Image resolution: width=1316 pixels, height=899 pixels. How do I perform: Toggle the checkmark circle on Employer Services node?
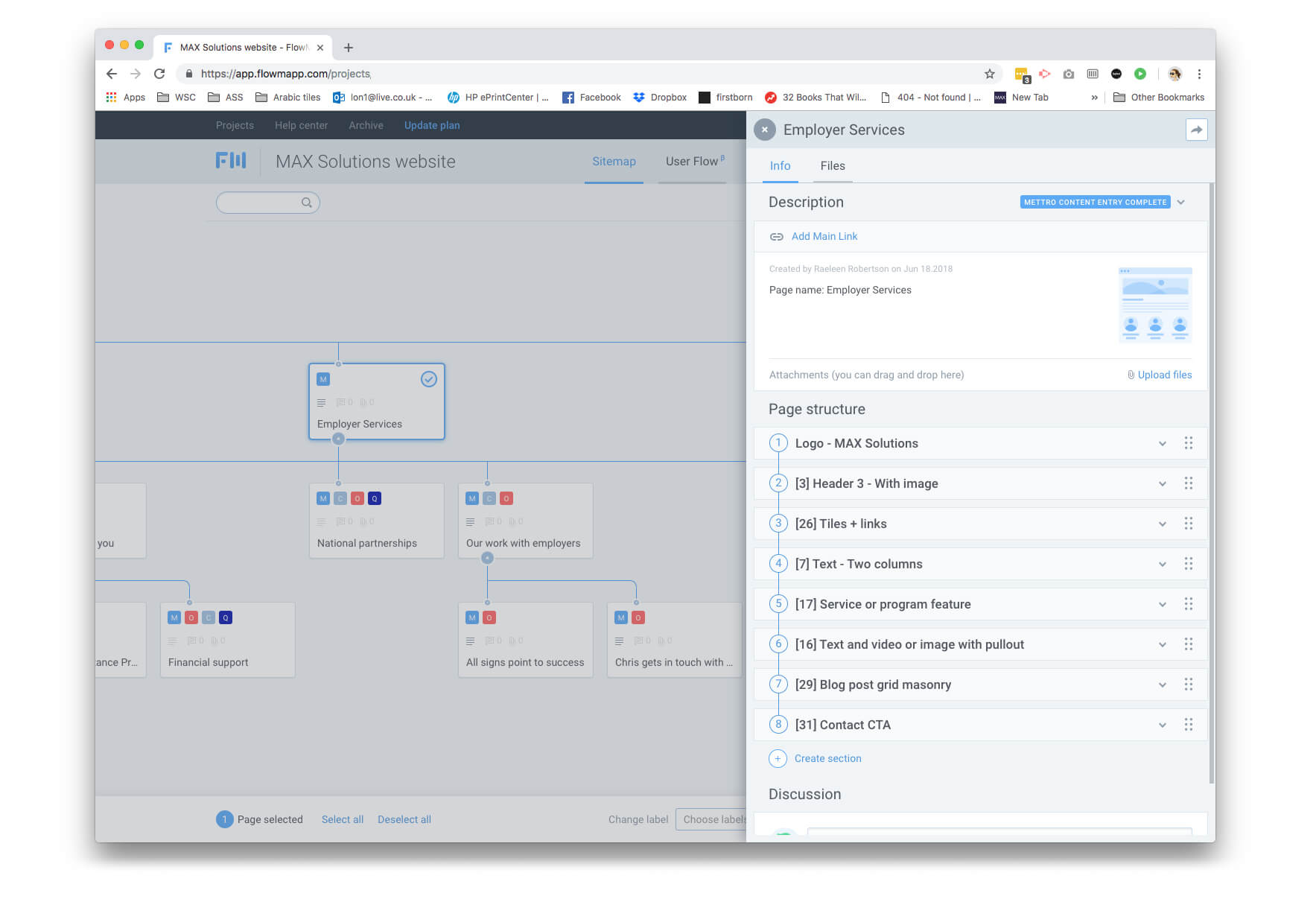pos(429,380)
